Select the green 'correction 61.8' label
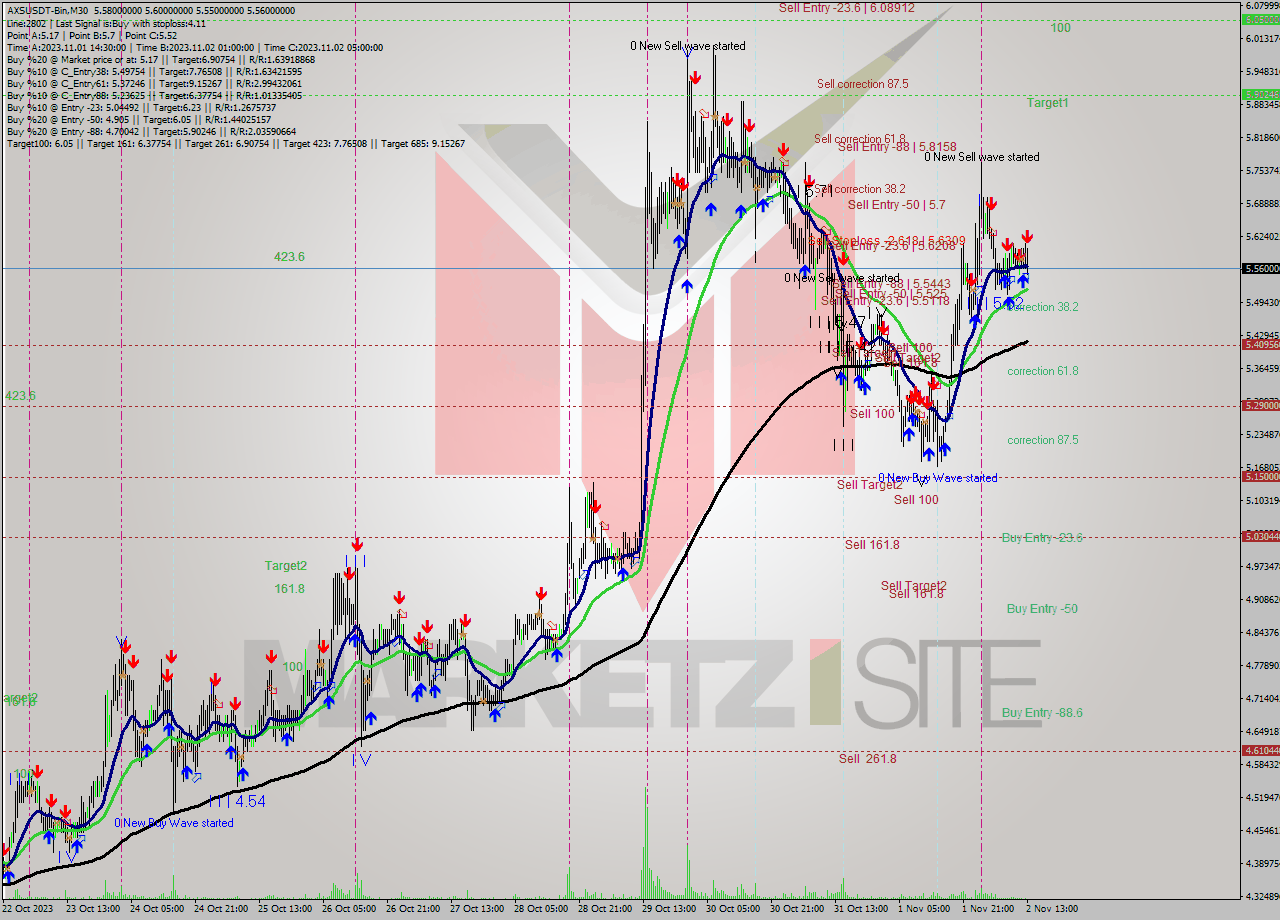Screen dimensions: 1280x920 (1042, 371)
